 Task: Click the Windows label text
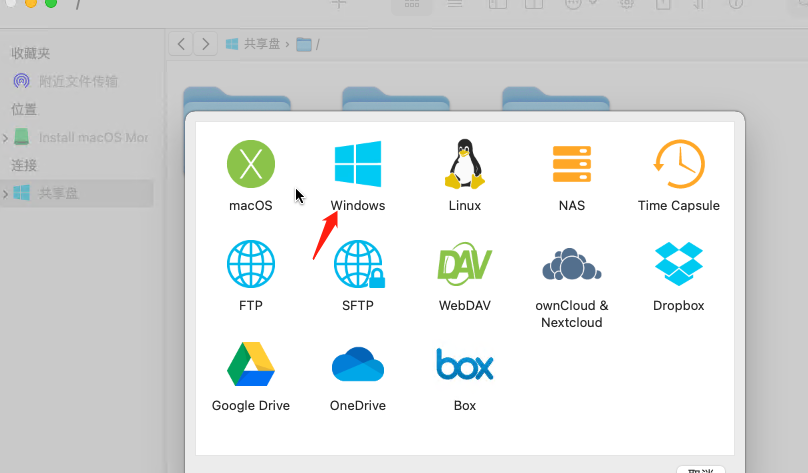pyautogui.click(x=358, y=205)
